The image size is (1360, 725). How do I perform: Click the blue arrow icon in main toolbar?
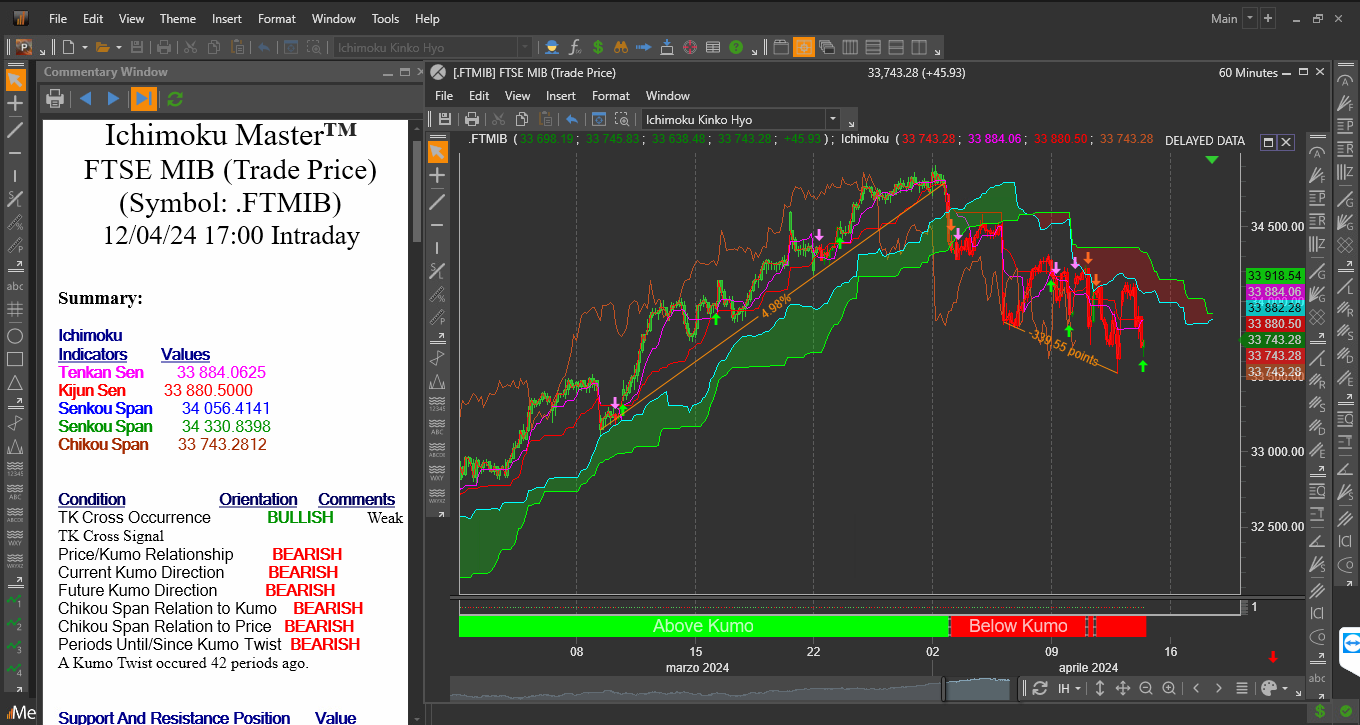[643, 47]
